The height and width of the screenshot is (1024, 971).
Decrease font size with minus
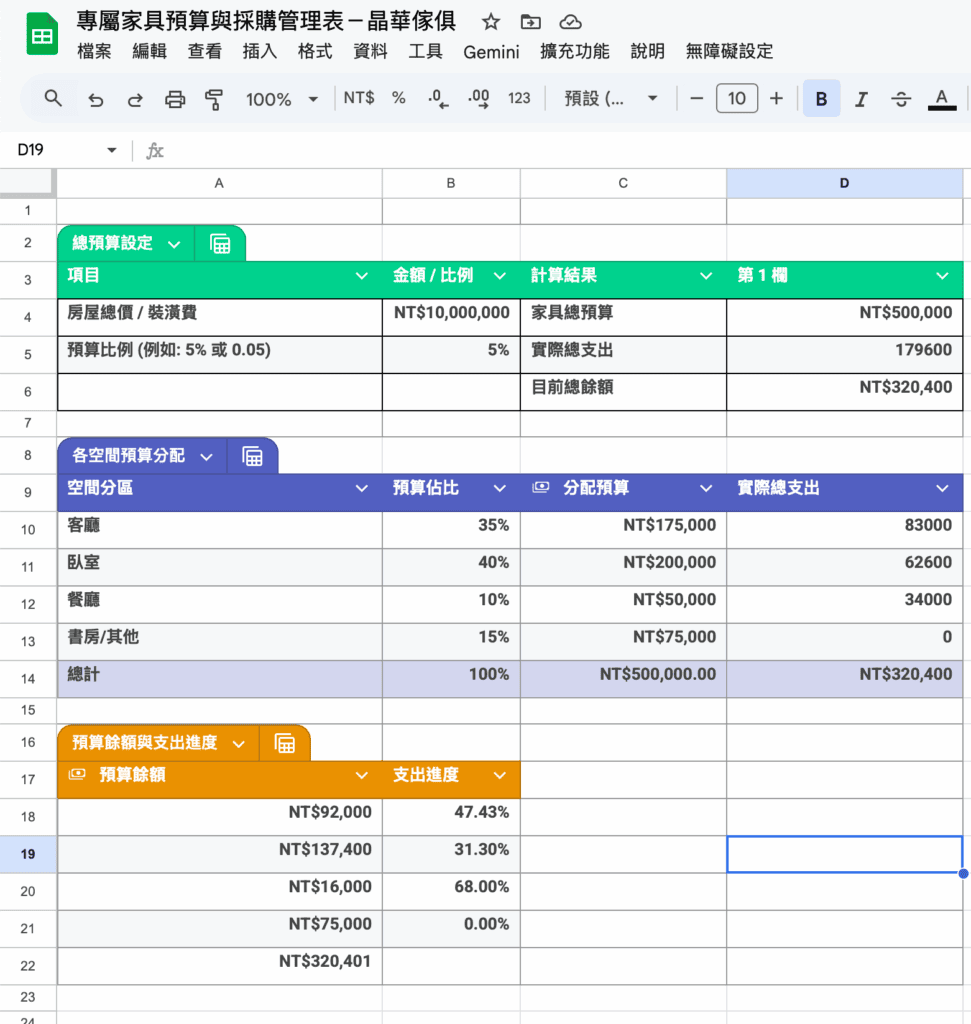click(697, 99)
